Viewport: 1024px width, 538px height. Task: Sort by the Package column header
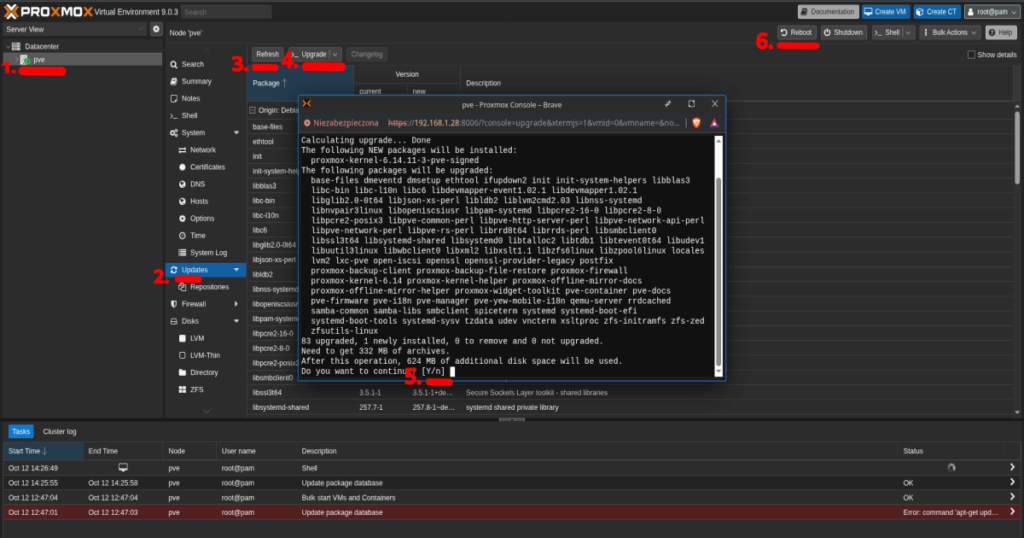(x=302, y=83)
